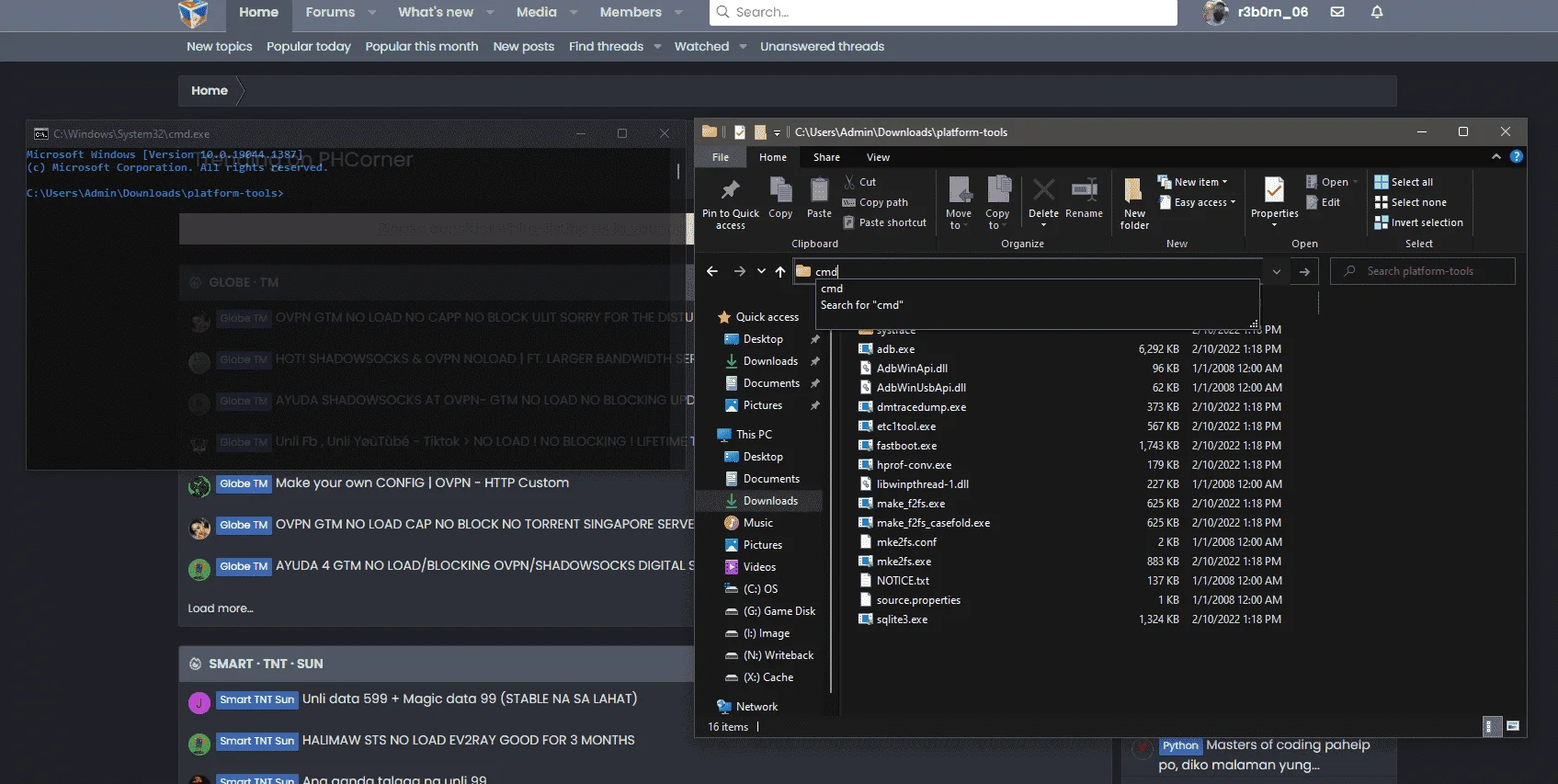Click Copy path in ribbon
The height and width of the screenshot is (784, 1558).
point(875,202)
